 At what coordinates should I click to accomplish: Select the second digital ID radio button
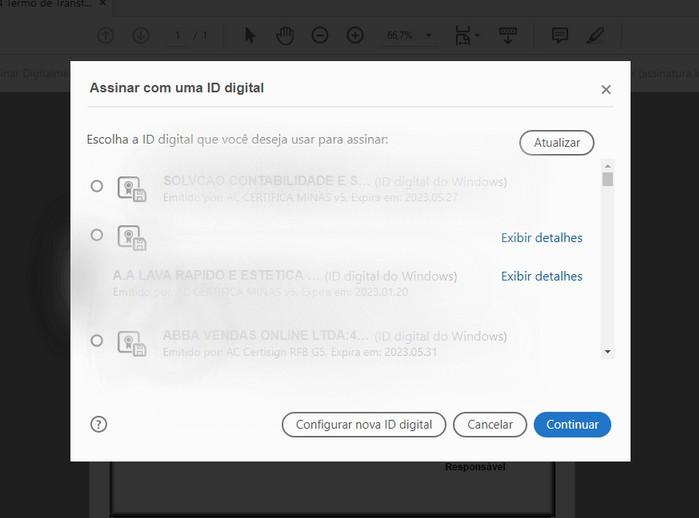[97, 235]
